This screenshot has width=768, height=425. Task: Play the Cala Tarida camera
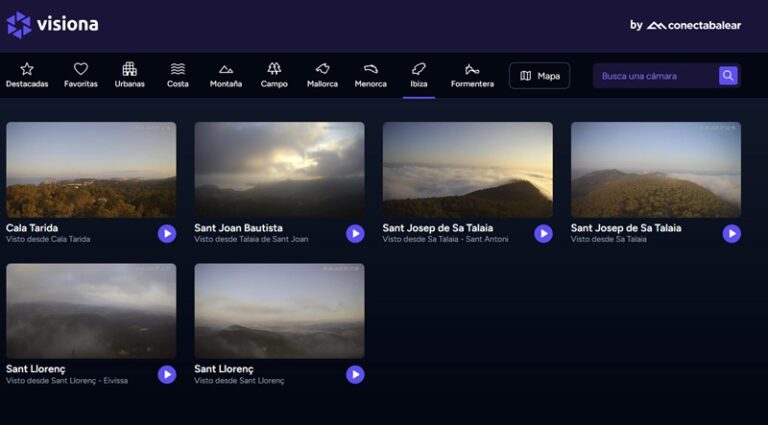click(167, 234)
